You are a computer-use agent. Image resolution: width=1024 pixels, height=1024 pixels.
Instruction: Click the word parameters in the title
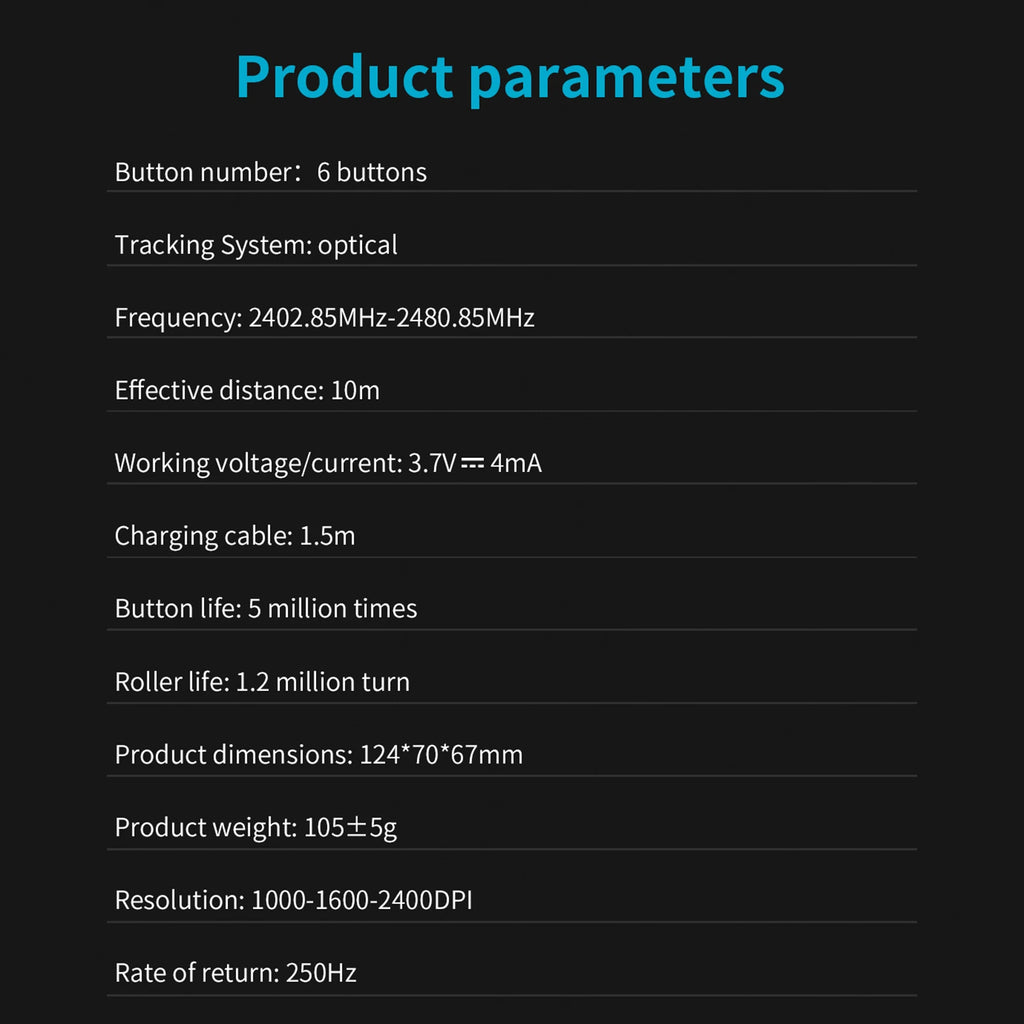[x=627, y=80]
